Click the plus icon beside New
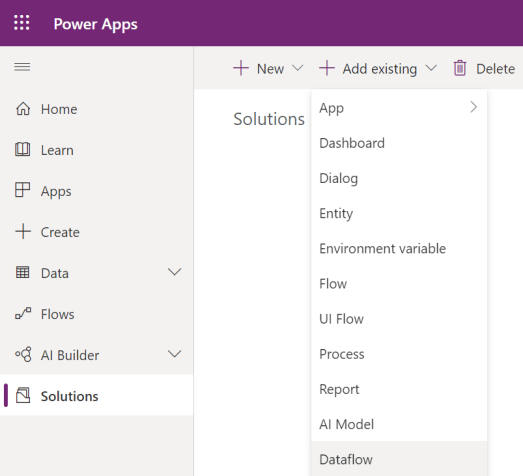Image resolution: width=523 pixels, height=476 pixels. (x=241, y=68)
